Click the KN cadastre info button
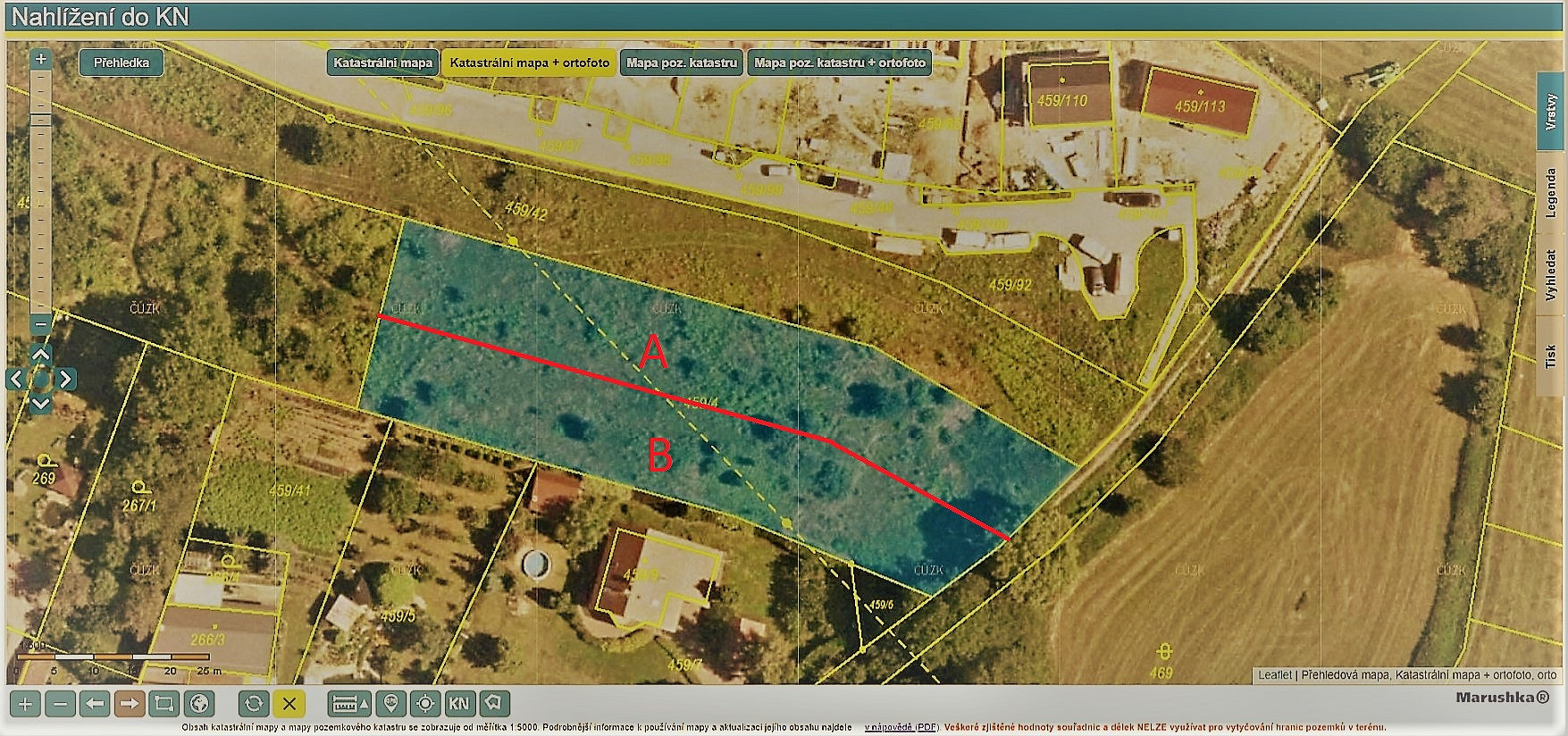This screenshot has height=736, width=1568. coord(459,704)
